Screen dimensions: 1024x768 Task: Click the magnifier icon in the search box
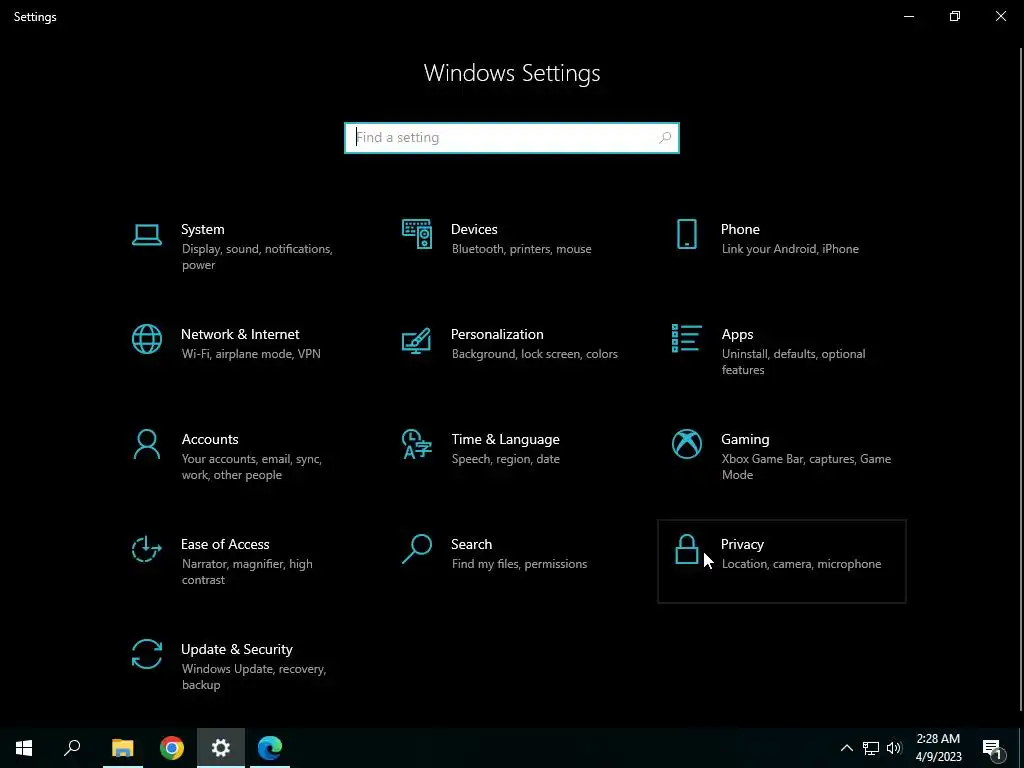665,138
